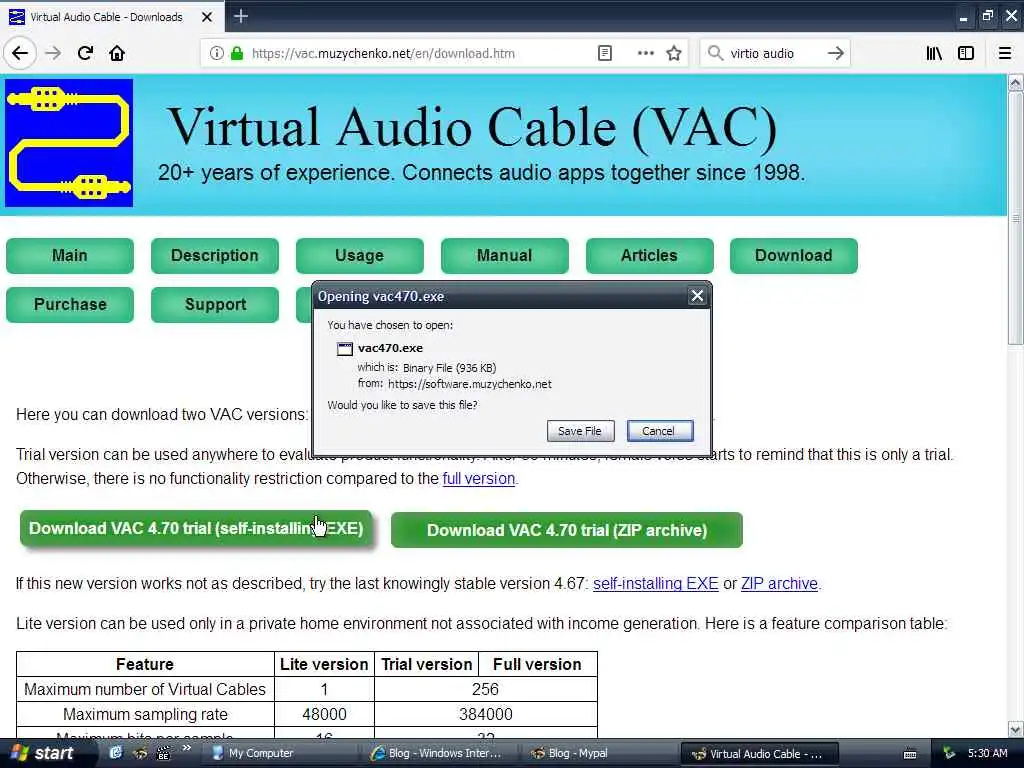Cancel the vac470.exe download dialog
Image resolution: width=1024 pixels, height=768 pixels.
[x=660, y=431]
